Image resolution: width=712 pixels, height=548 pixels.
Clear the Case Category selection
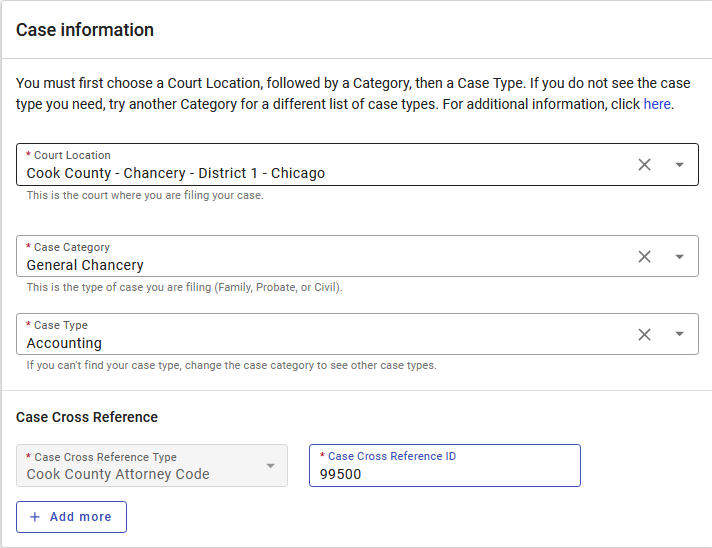click(644, 257)
